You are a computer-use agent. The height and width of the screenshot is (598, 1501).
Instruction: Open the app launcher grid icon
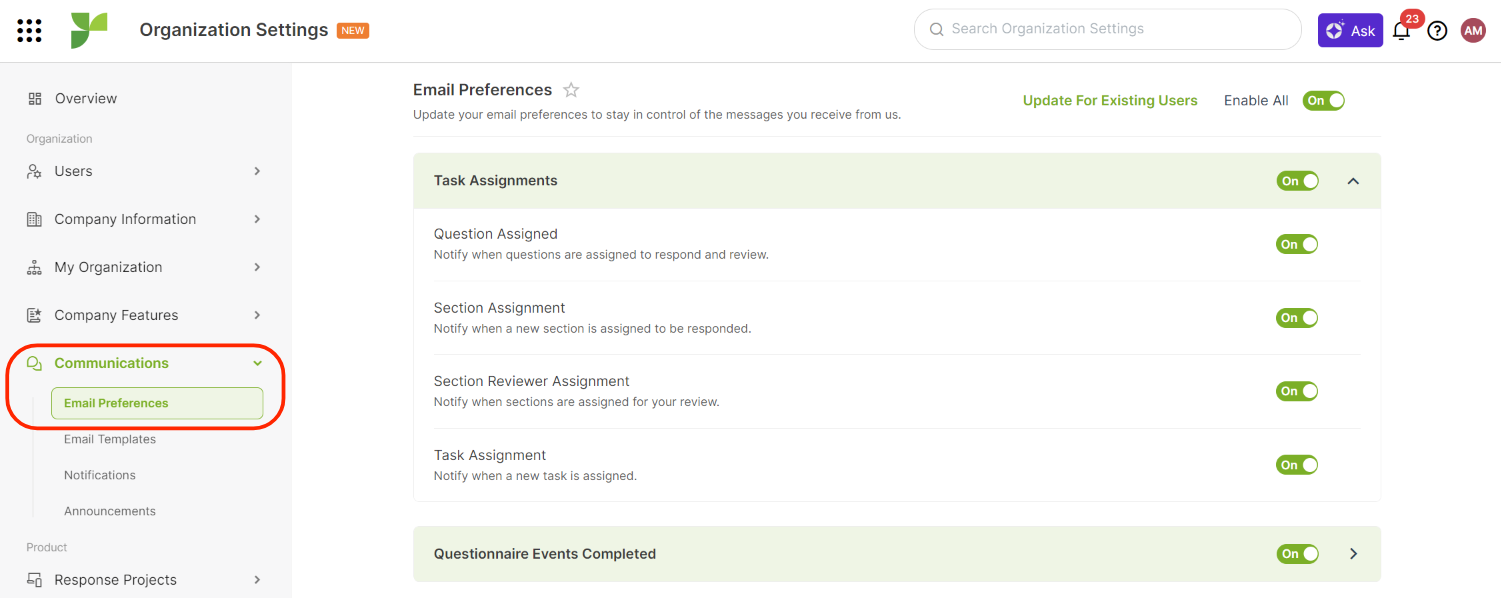tap(30, 30)
